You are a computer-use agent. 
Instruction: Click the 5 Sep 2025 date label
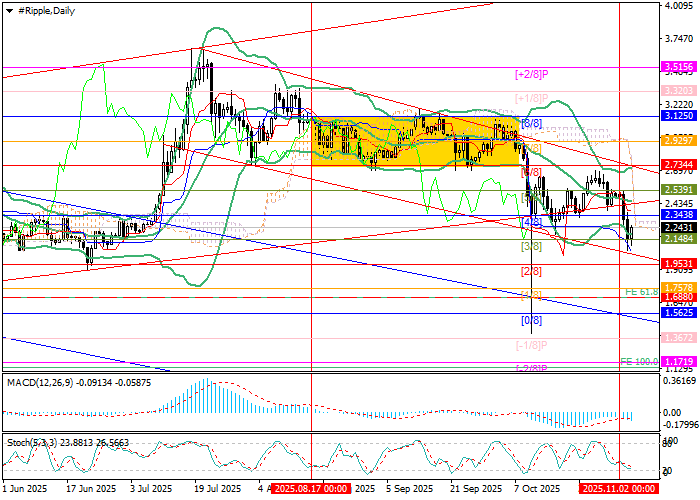pyautogui.click(x=409, y=488)
